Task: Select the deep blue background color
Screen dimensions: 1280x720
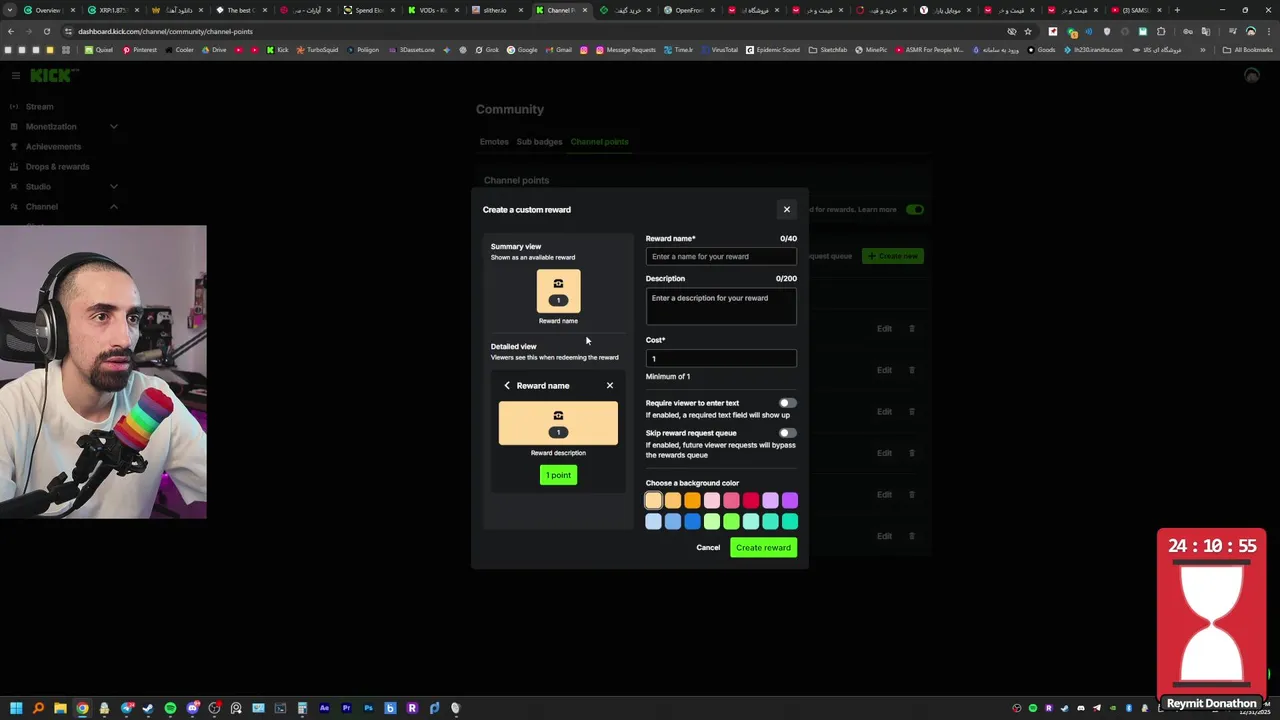Action: [692, 521]
